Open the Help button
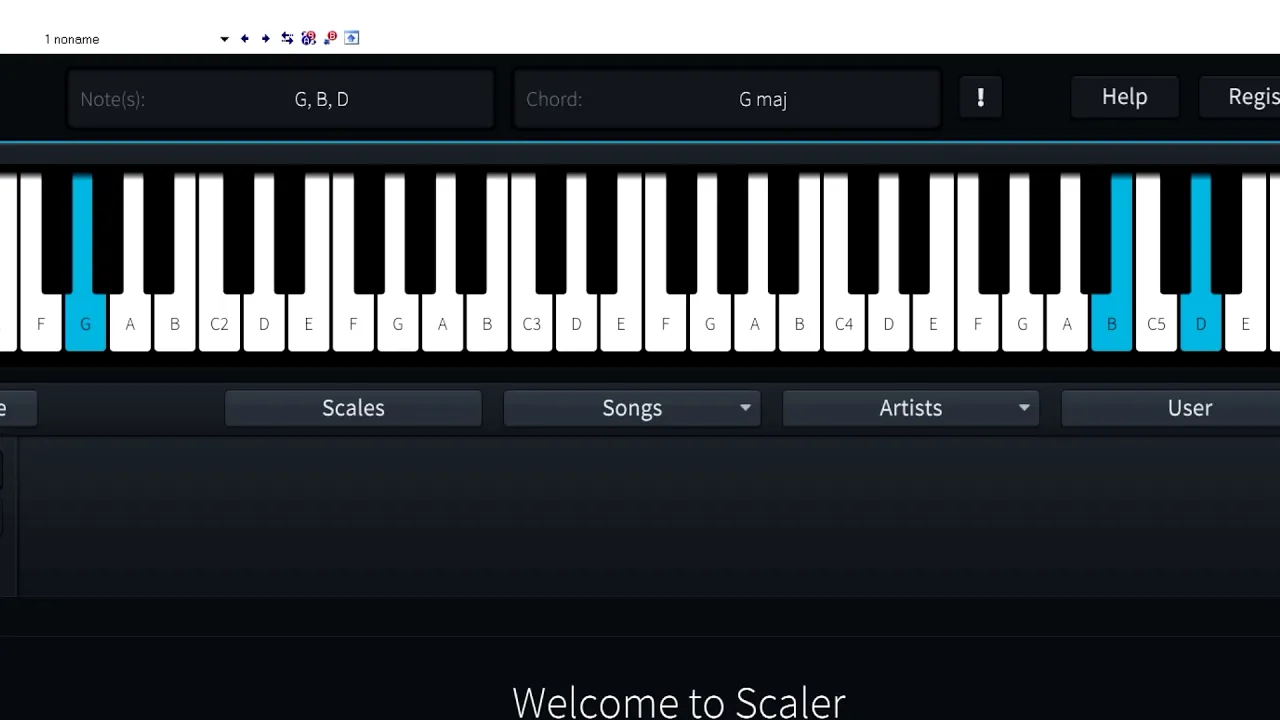The height and width of the screenshot is (720, 1280). [x=1125, y=97]
